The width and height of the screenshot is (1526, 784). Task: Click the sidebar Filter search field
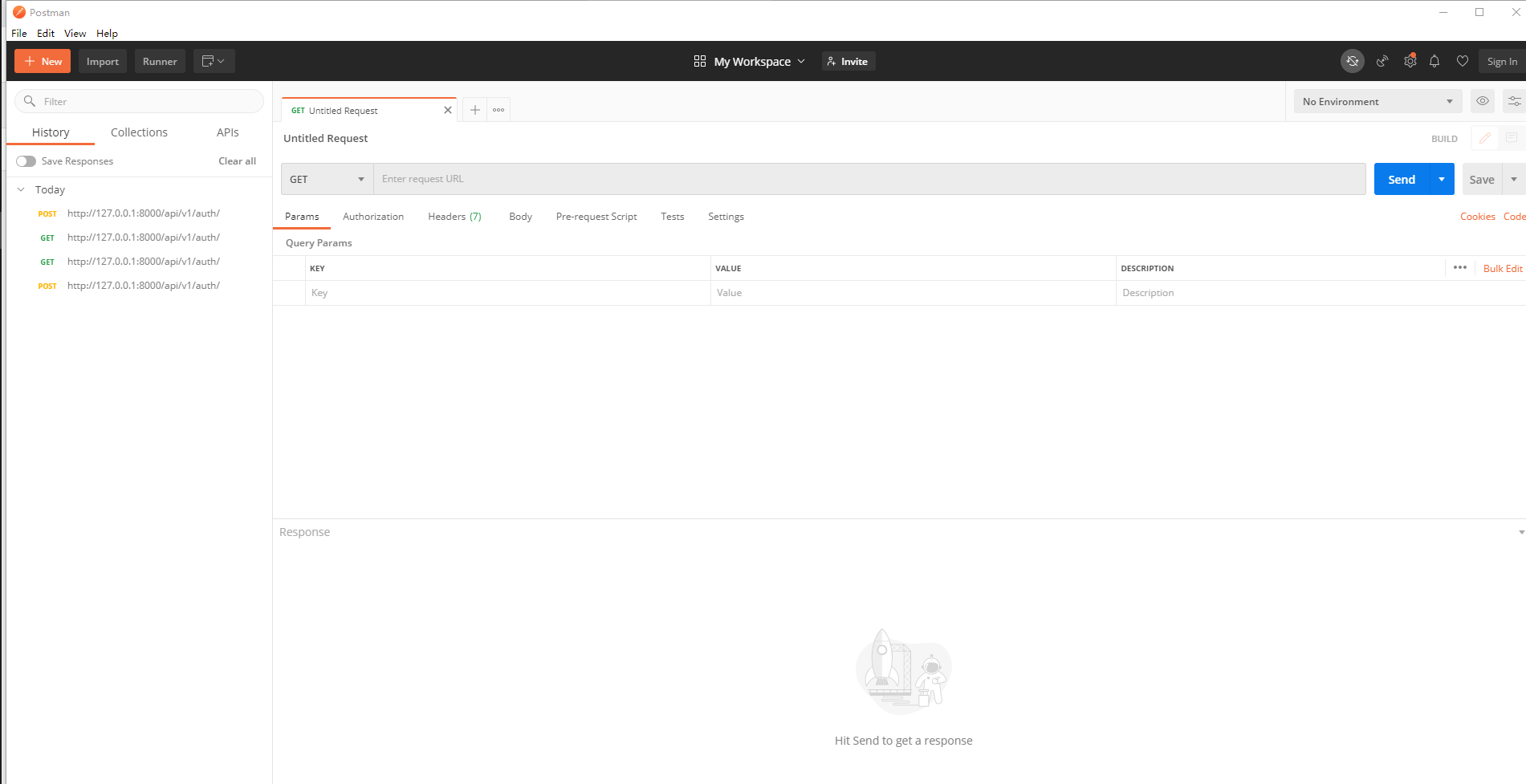[x=140, y=101]
